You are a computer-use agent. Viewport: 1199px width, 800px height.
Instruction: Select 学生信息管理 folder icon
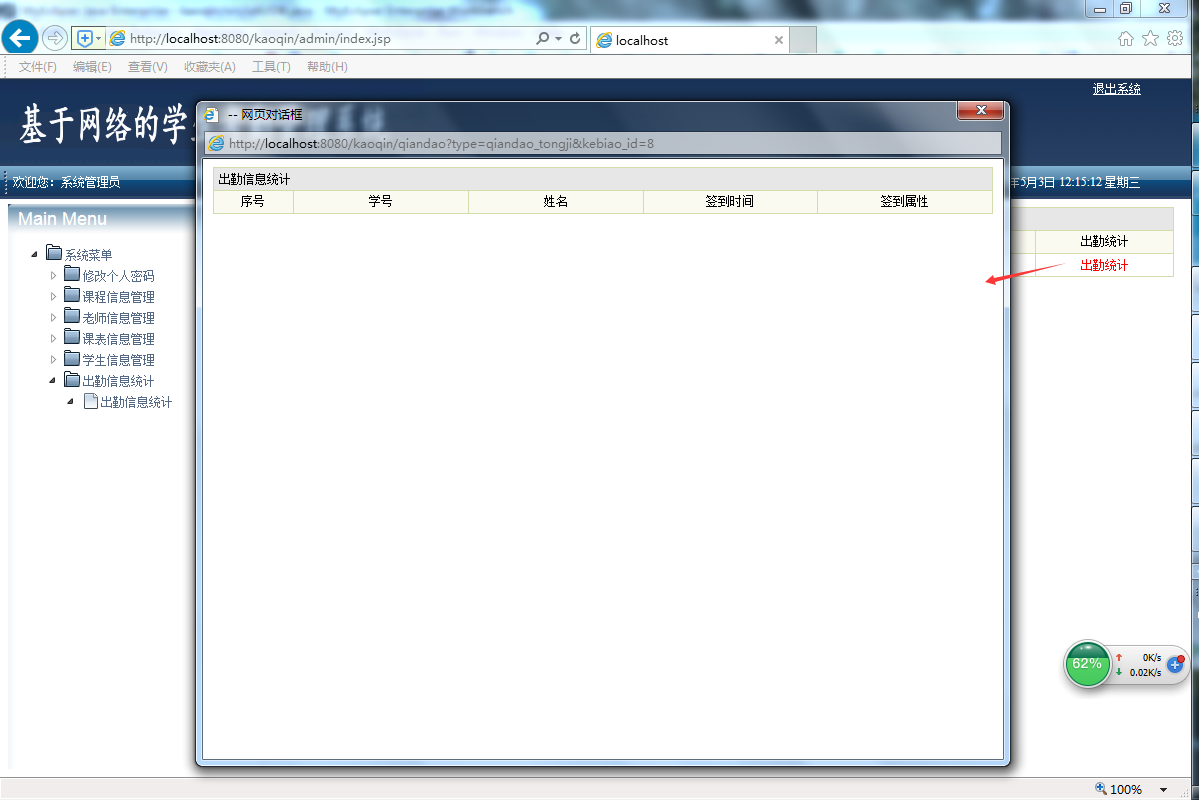tap(72, 358)
